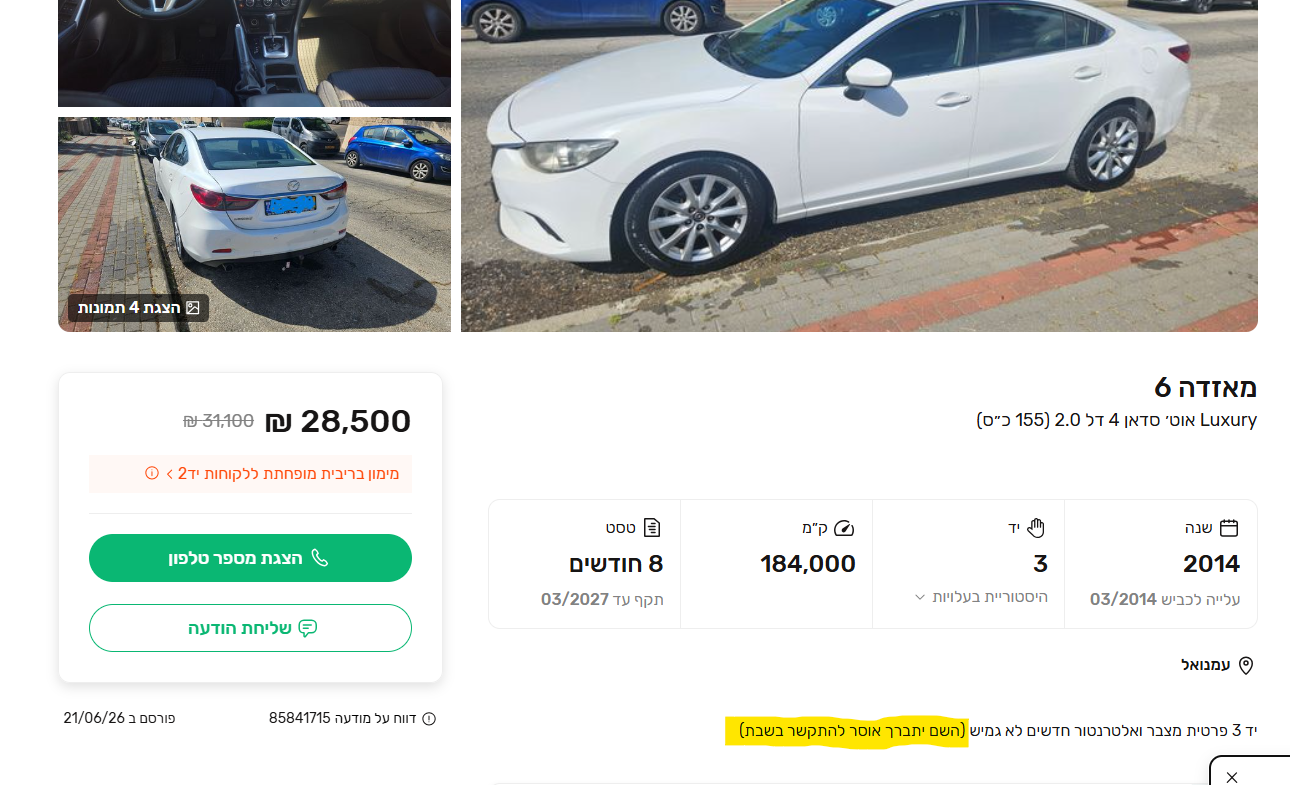Click the calendar icon above year 2014

(1230, 528)
